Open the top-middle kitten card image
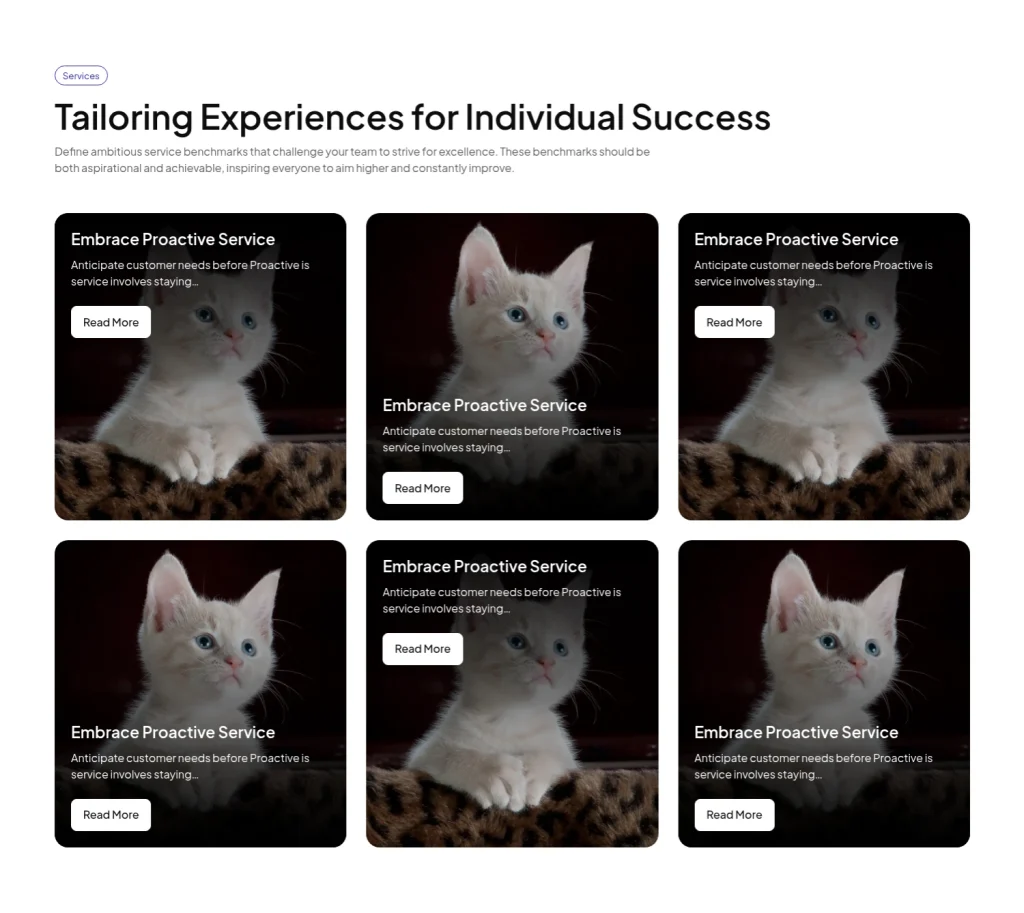The width and height of the screenshot is (1024, 913). pos(512,300)
